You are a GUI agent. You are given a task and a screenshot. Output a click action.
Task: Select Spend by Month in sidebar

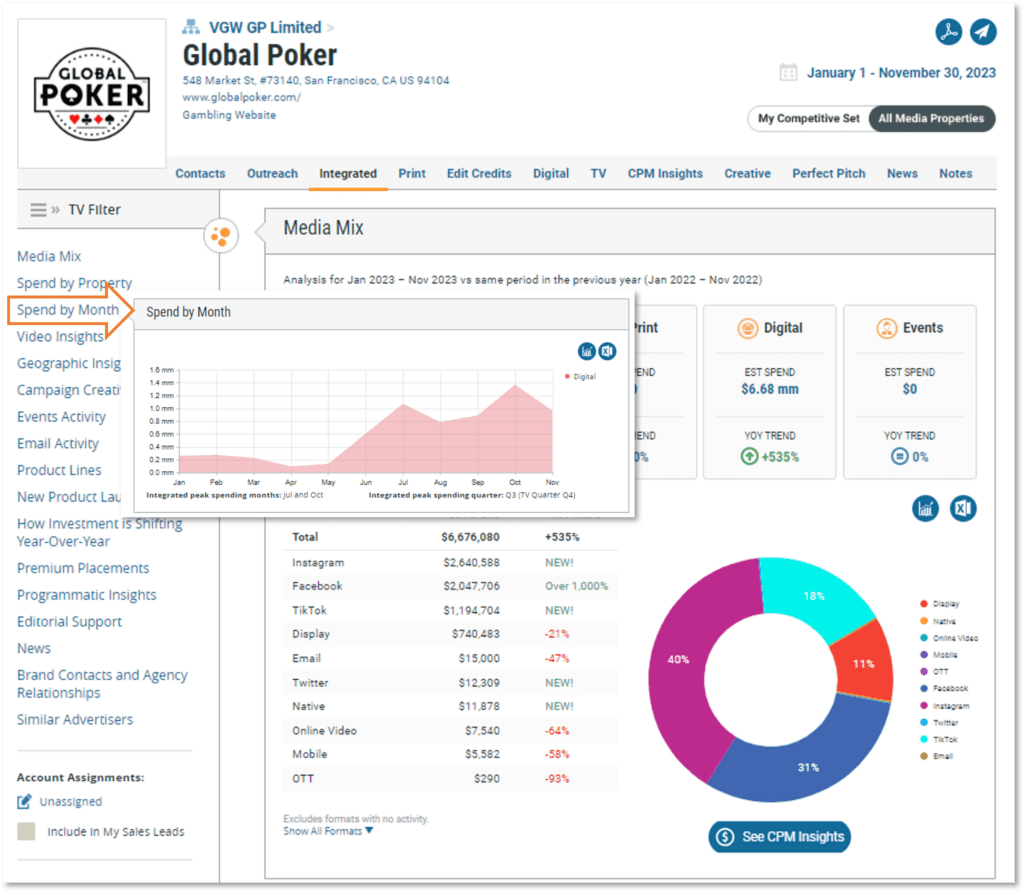[68, 310]
